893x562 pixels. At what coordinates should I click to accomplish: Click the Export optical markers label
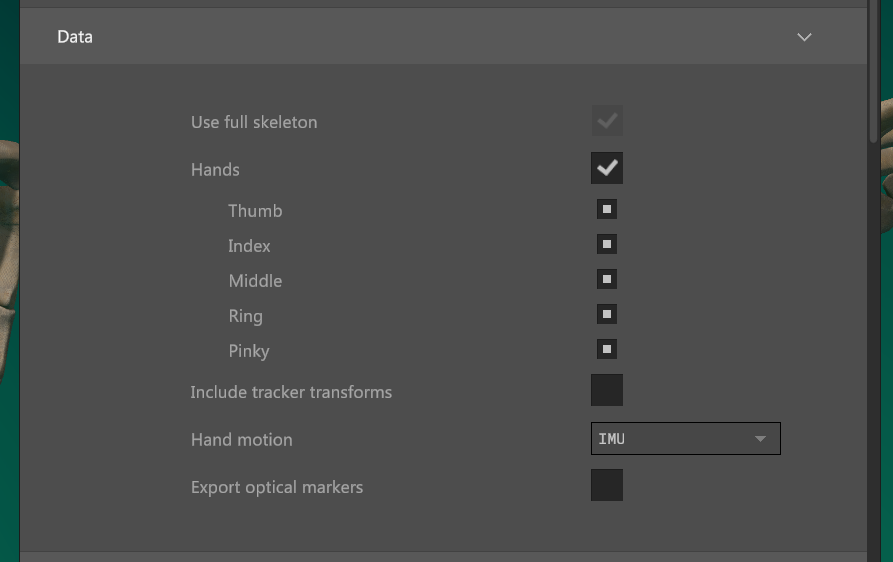click(277, 488)
